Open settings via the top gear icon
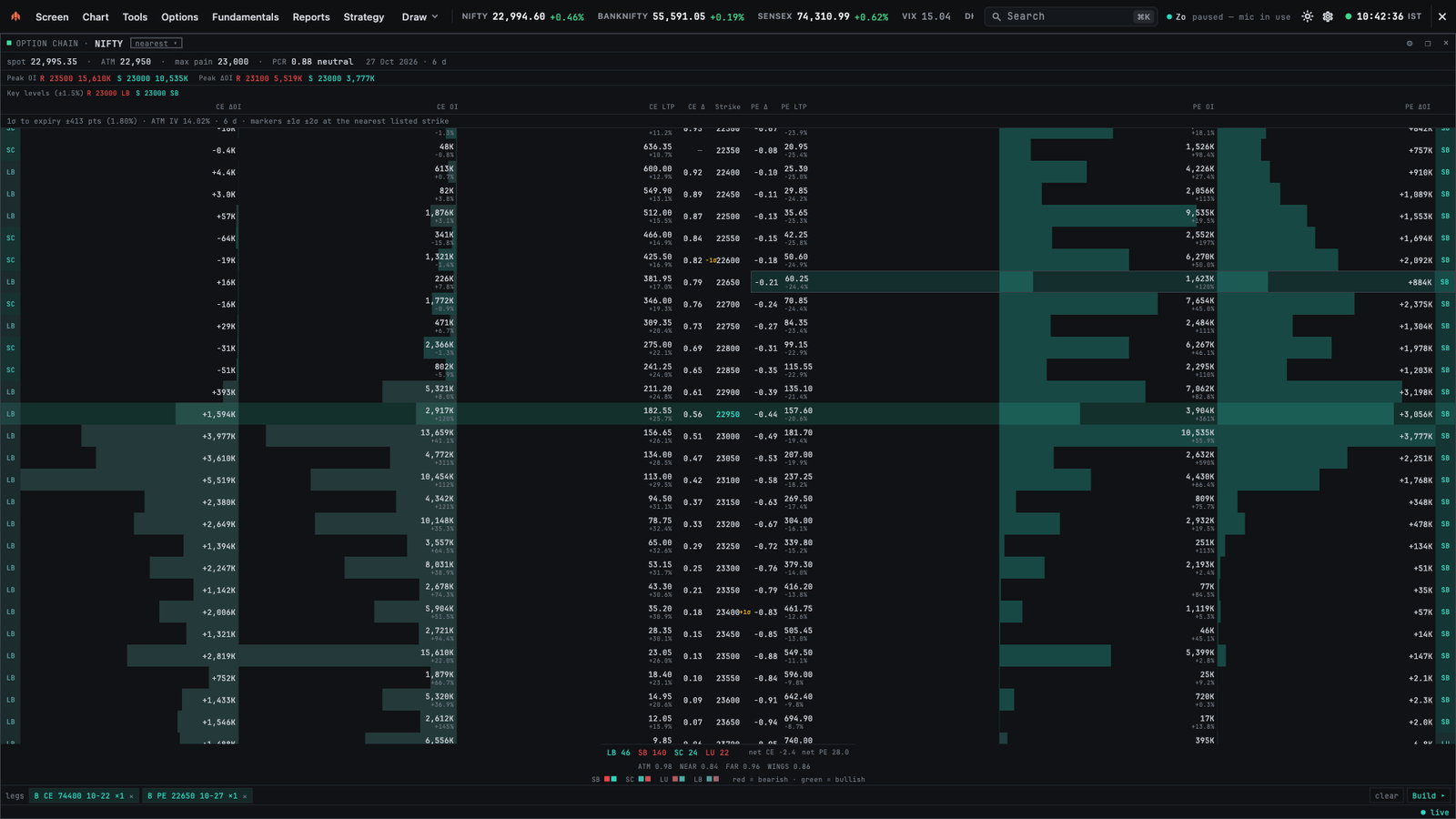The image size is (1456, 819). click(1328, 16)
